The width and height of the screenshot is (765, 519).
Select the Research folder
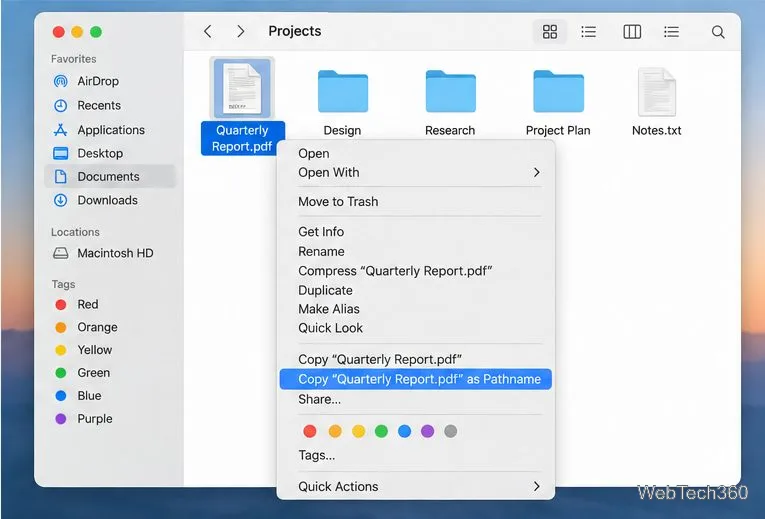click(450, 92)
